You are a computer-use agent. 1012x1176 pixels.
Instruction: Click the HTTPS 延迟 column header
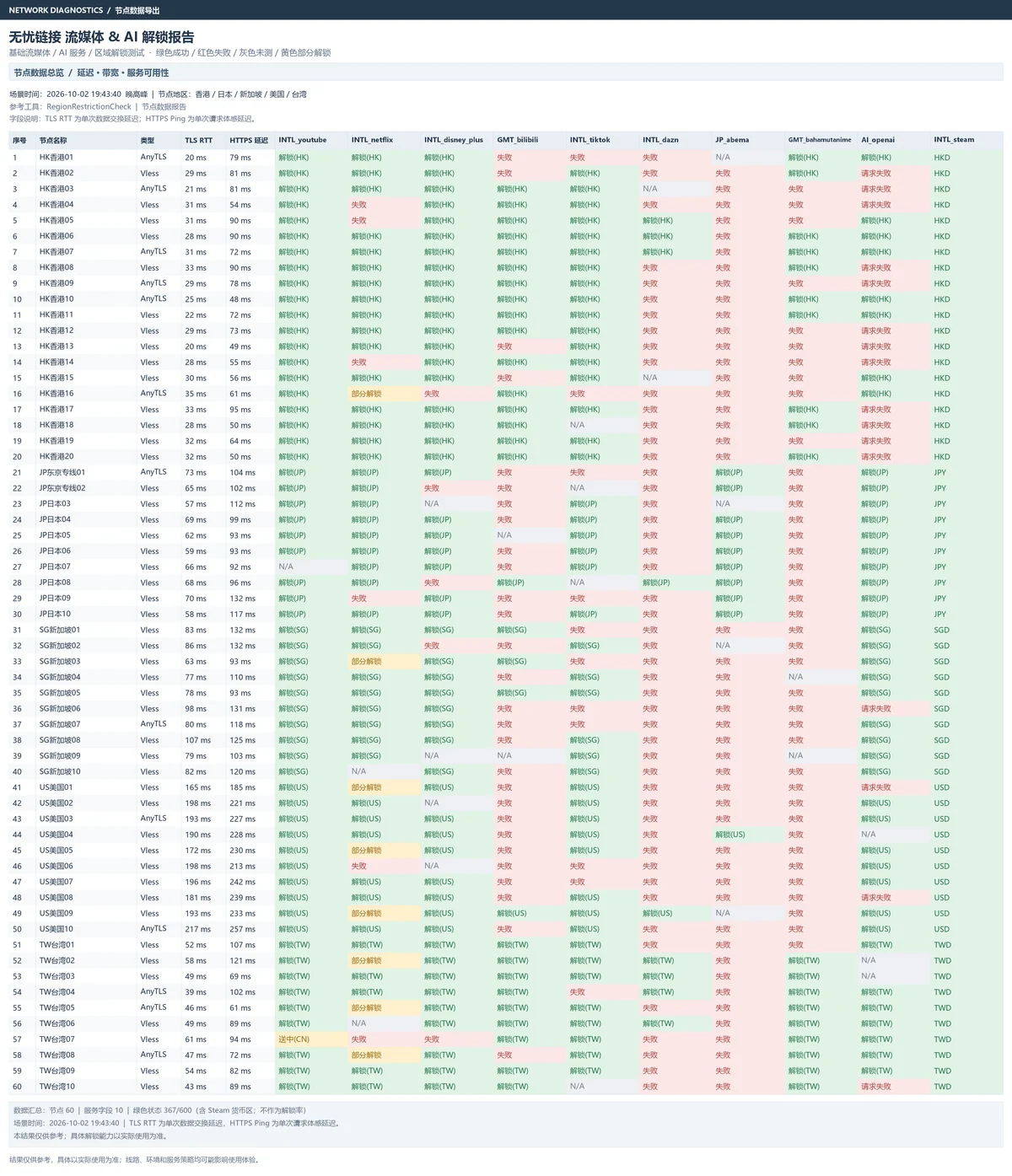tap(249, 140)
